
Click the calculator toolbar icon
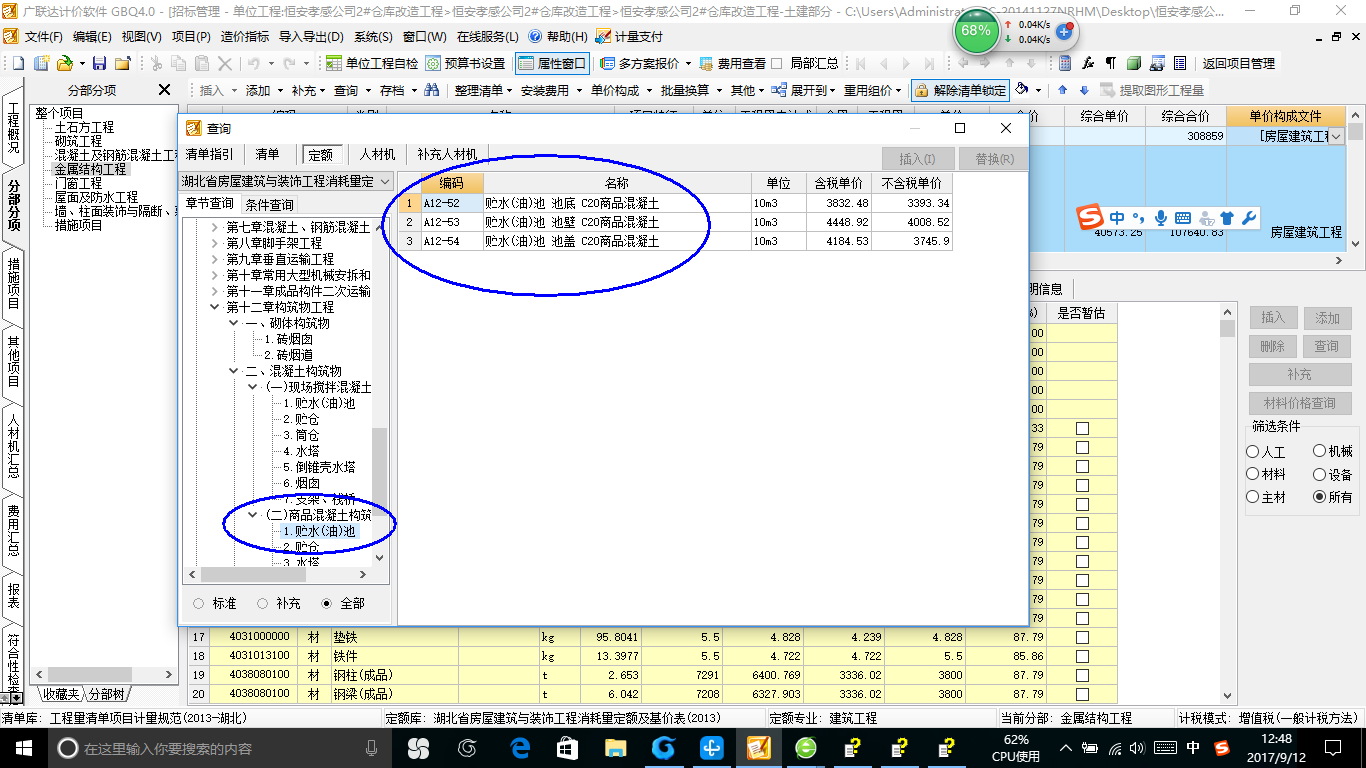pos(1064,63)
